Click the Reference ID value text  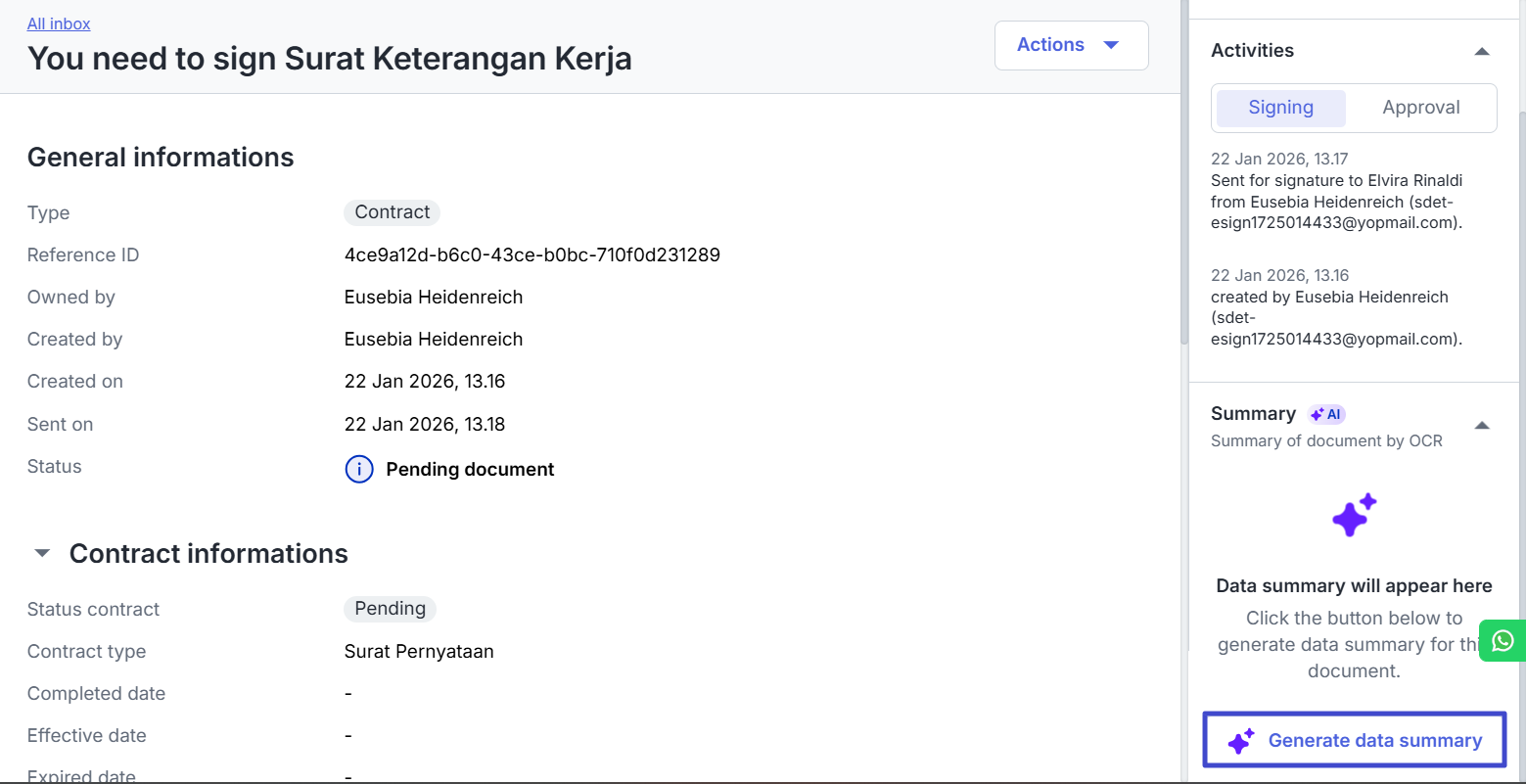coord(532,255)
